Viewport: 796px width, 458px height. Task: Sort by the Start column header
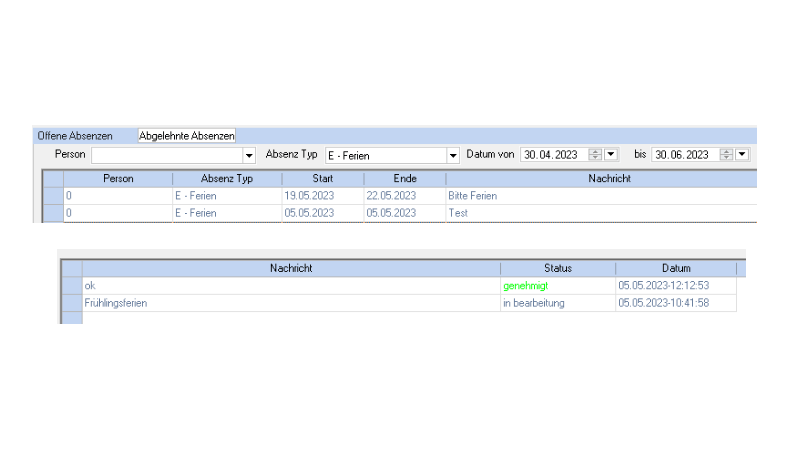[322, 179]
